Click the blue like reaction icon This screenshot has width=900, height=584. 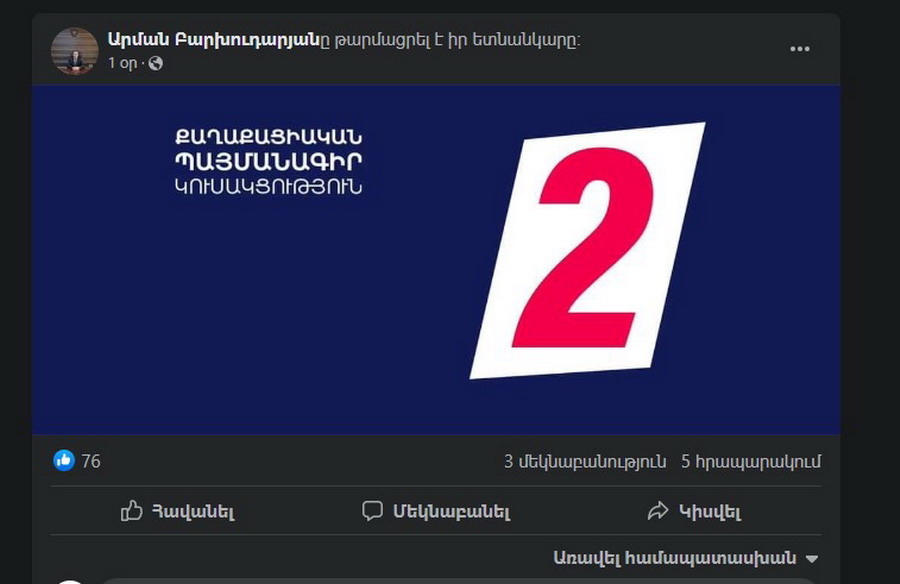[x=64, y=461]
